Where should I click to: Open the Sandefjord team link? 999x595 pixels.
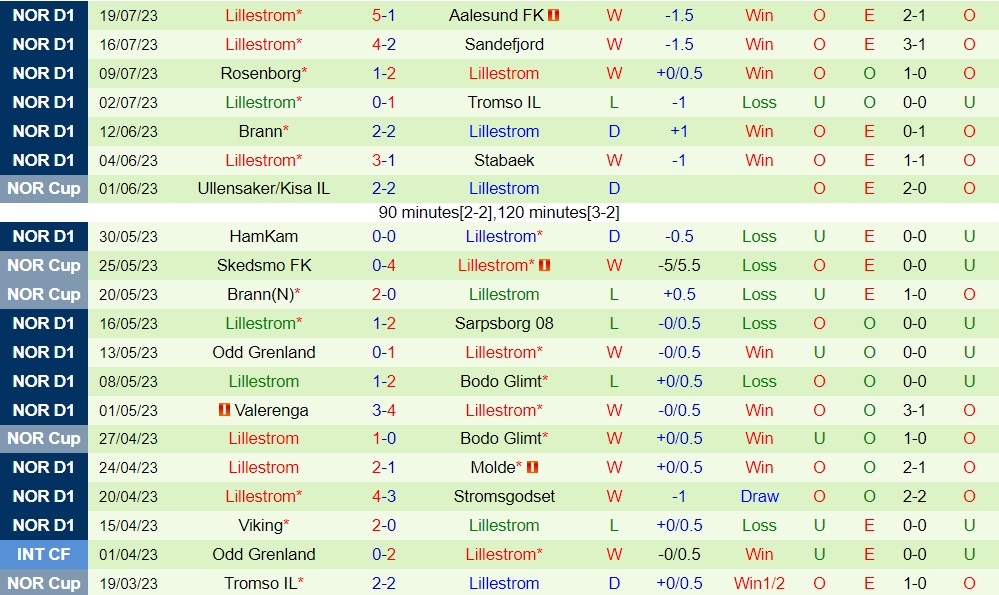[x=504, y=45]
